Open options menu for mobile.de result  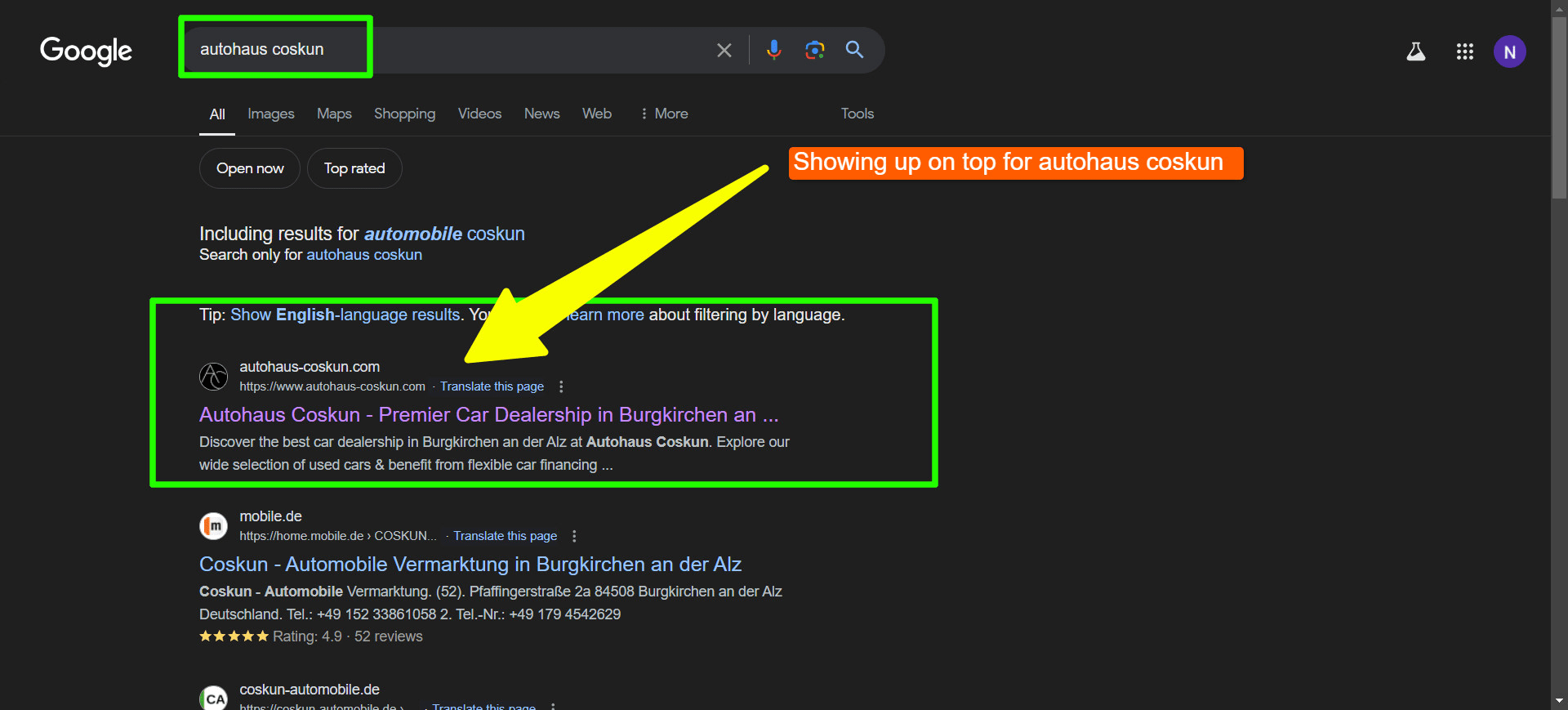pos(574,536)
